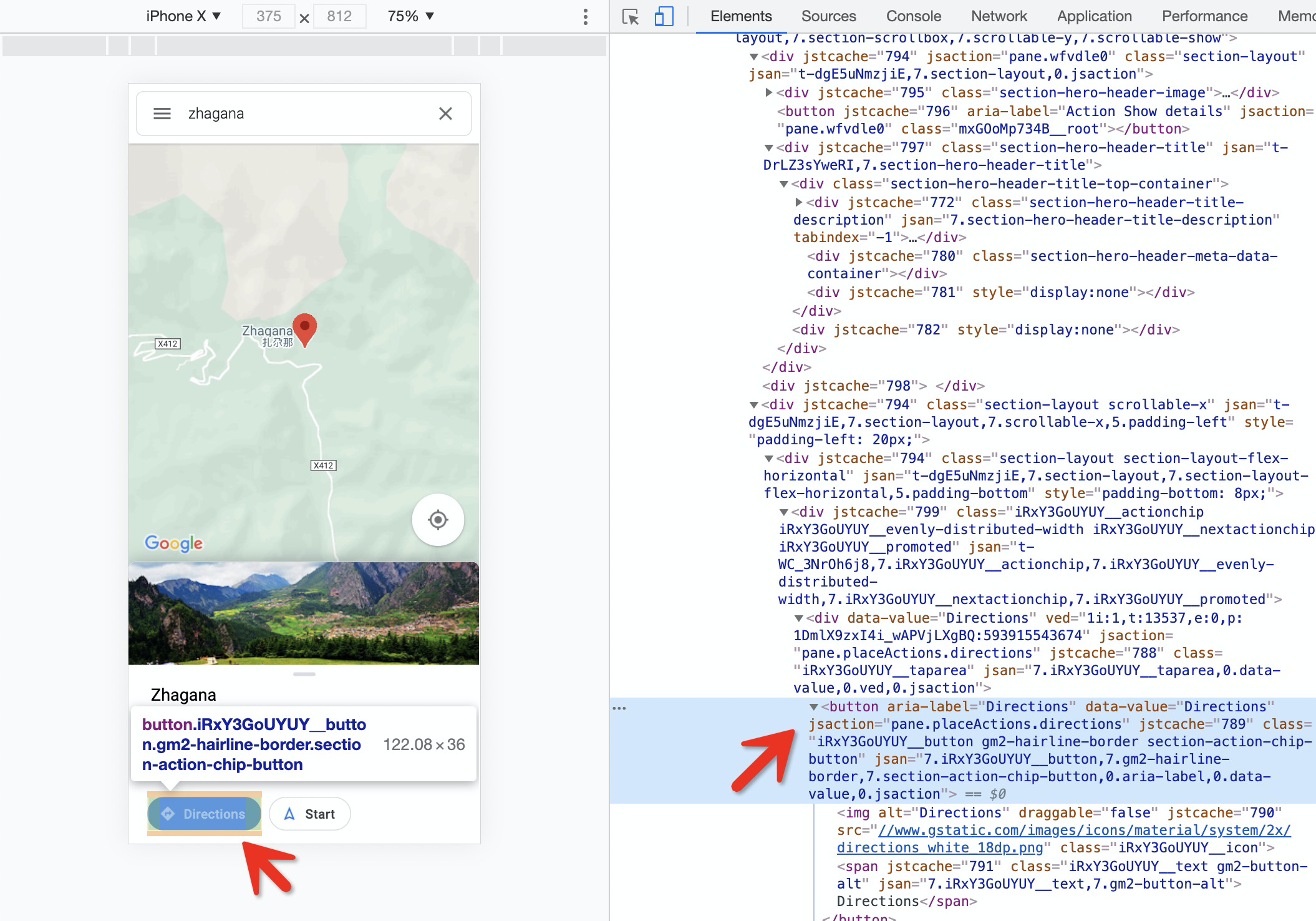Image resolution: width=1316 pixels, height=921 pixels.
Task: Open the 75% zoom level dropdown
Action: 410,16
